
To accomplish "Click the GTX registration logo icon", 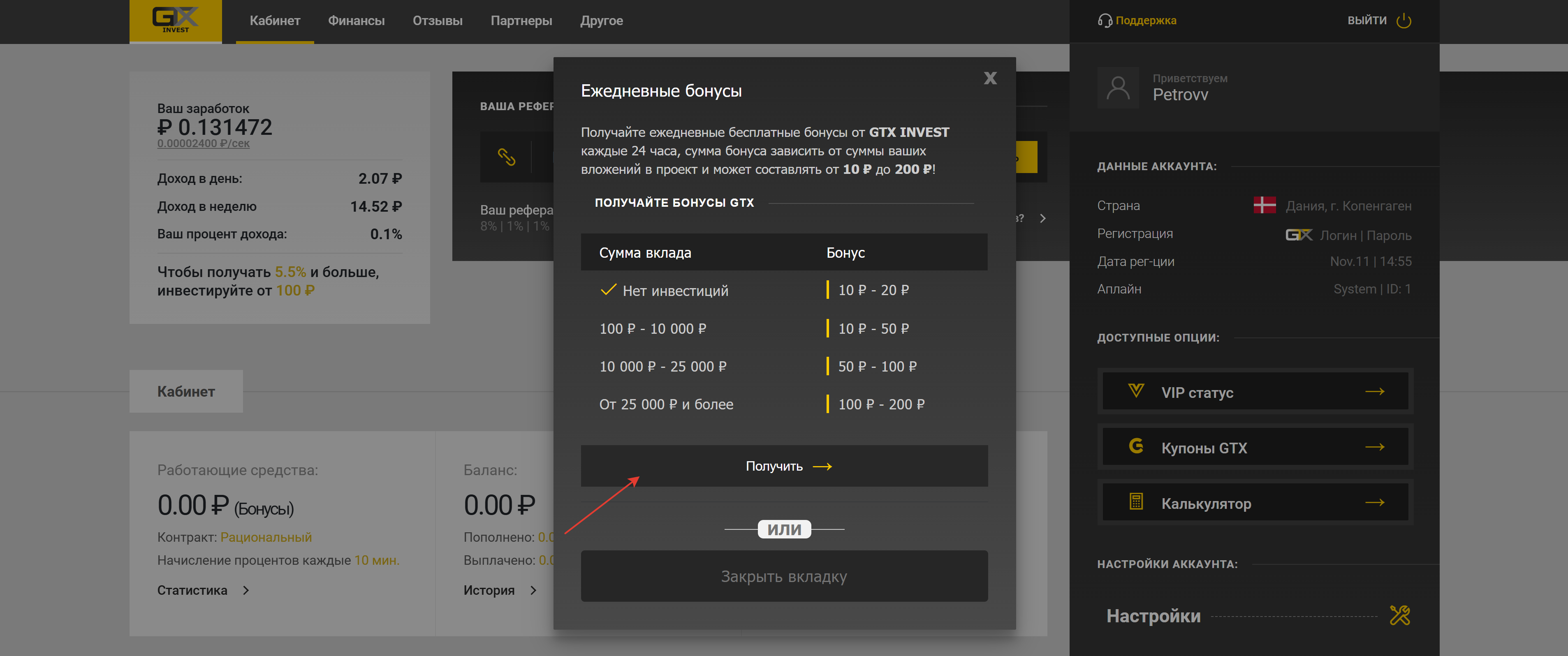I will [x=1298, y=235].
